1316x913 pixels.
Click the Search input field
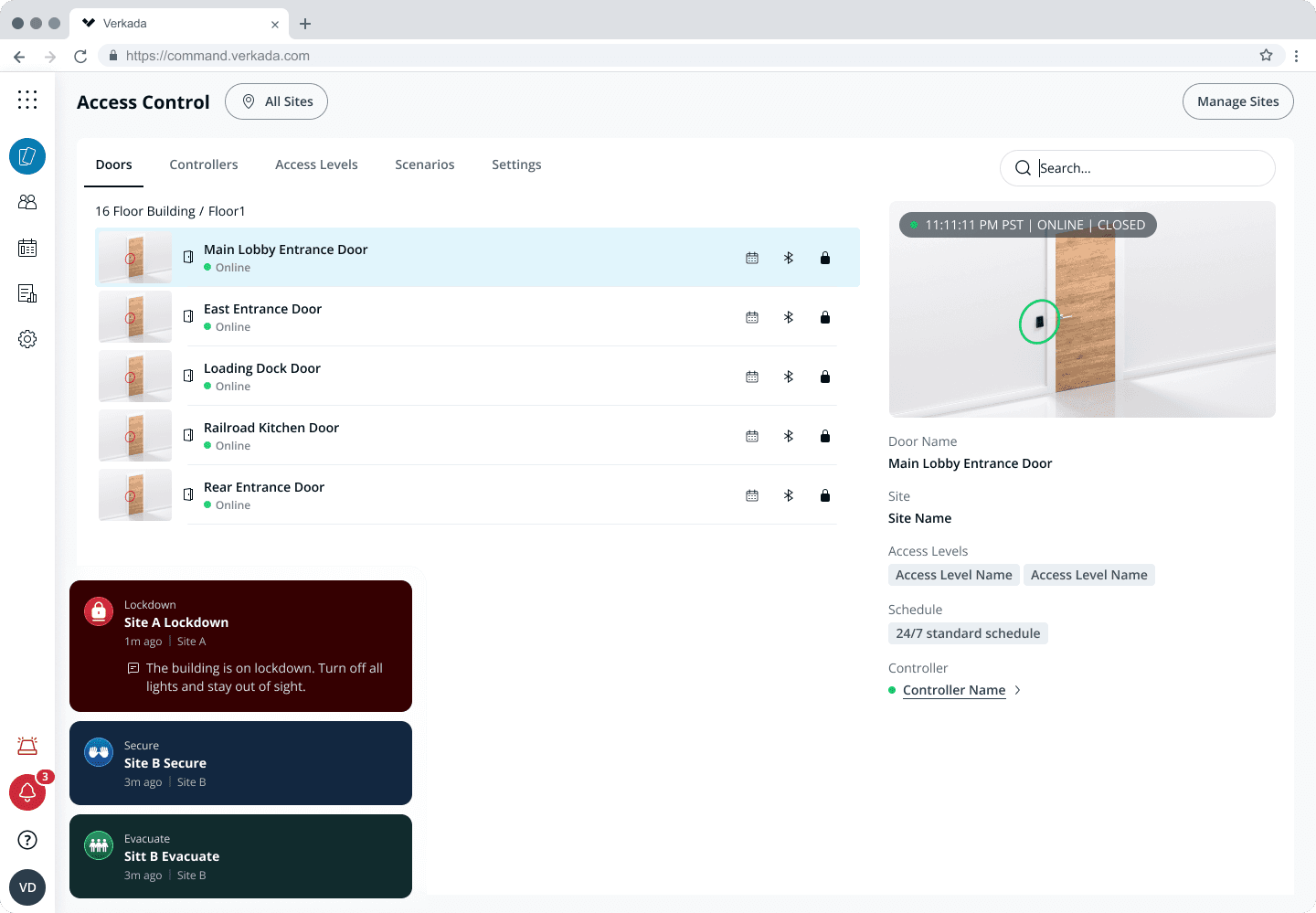(1138, 168)
